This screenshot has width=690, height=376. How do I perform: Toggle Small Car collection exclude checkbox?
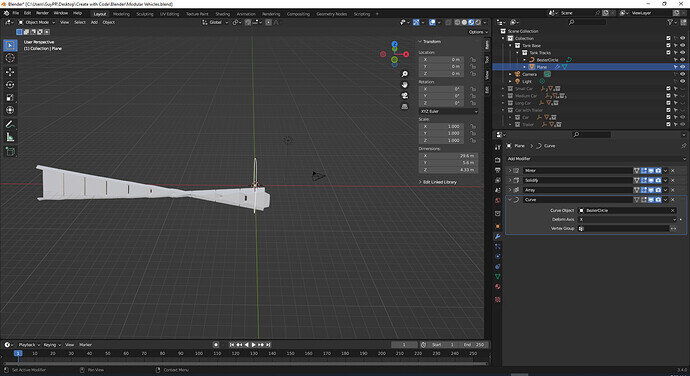[668, 88]
